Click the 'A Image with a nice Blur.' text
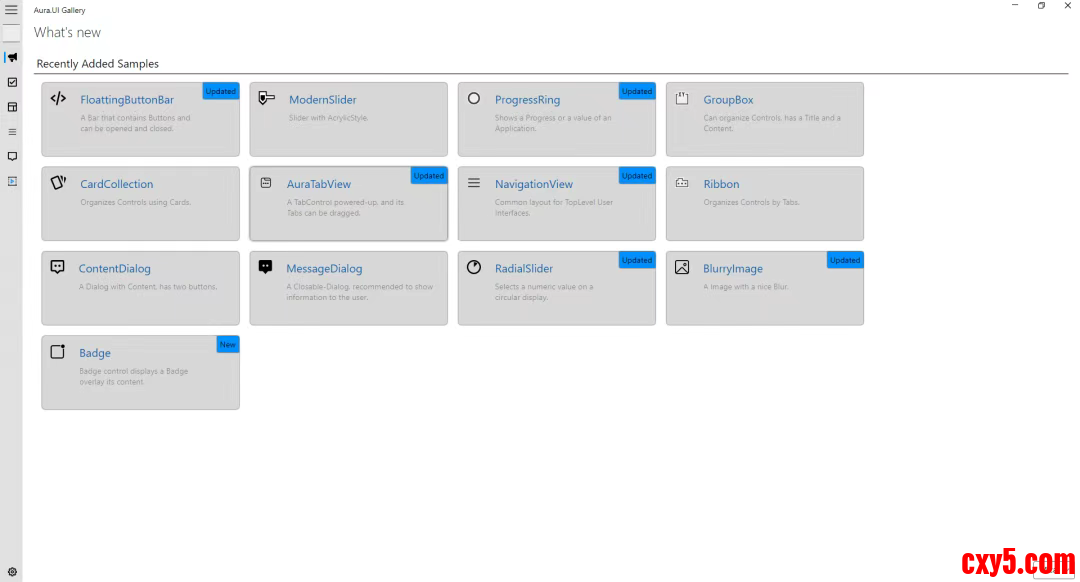The image size is (1080, 582). pos(745,287)
